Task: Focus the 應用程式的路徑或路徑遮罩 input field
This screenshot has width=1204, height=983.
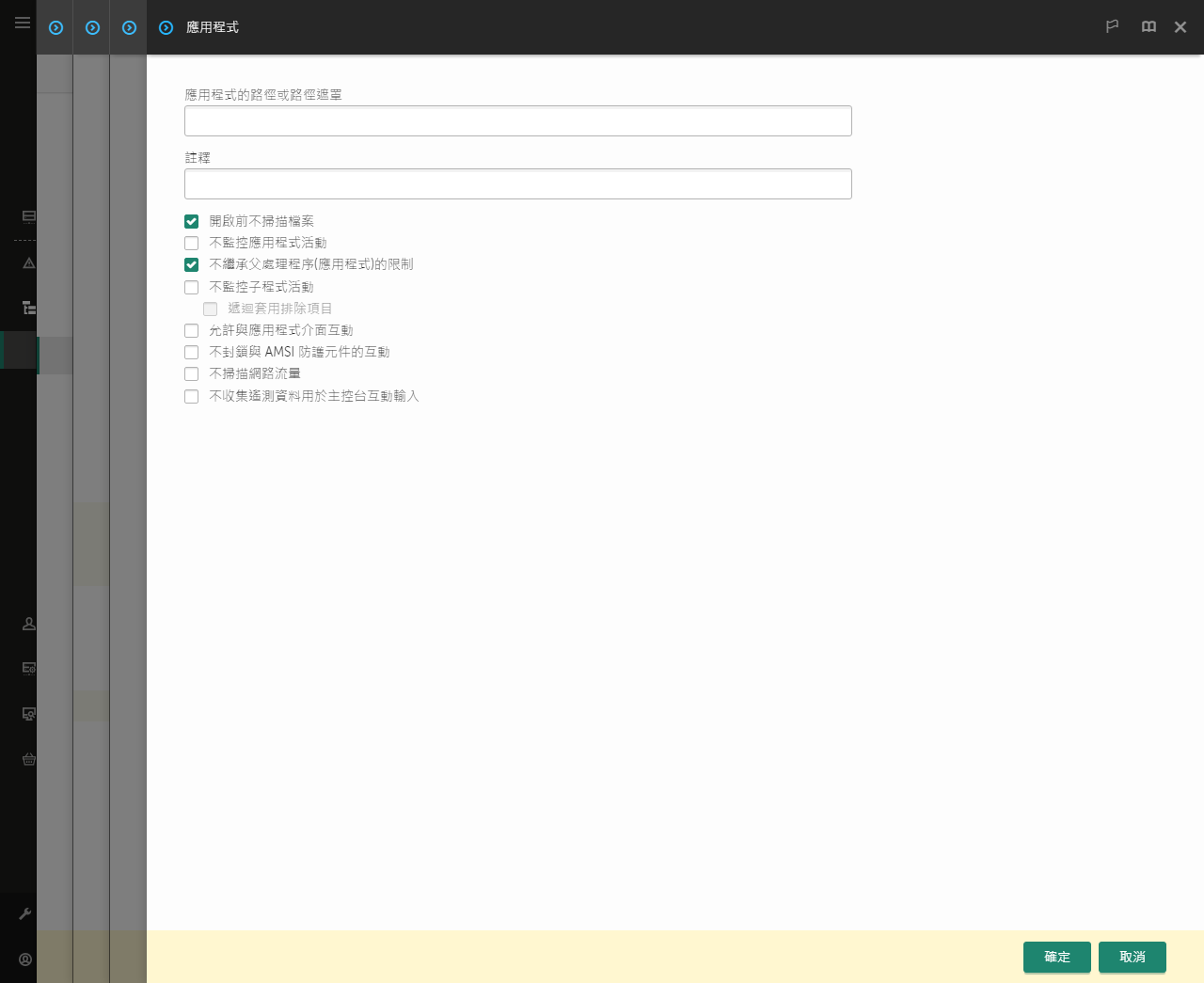Action: 518,121
